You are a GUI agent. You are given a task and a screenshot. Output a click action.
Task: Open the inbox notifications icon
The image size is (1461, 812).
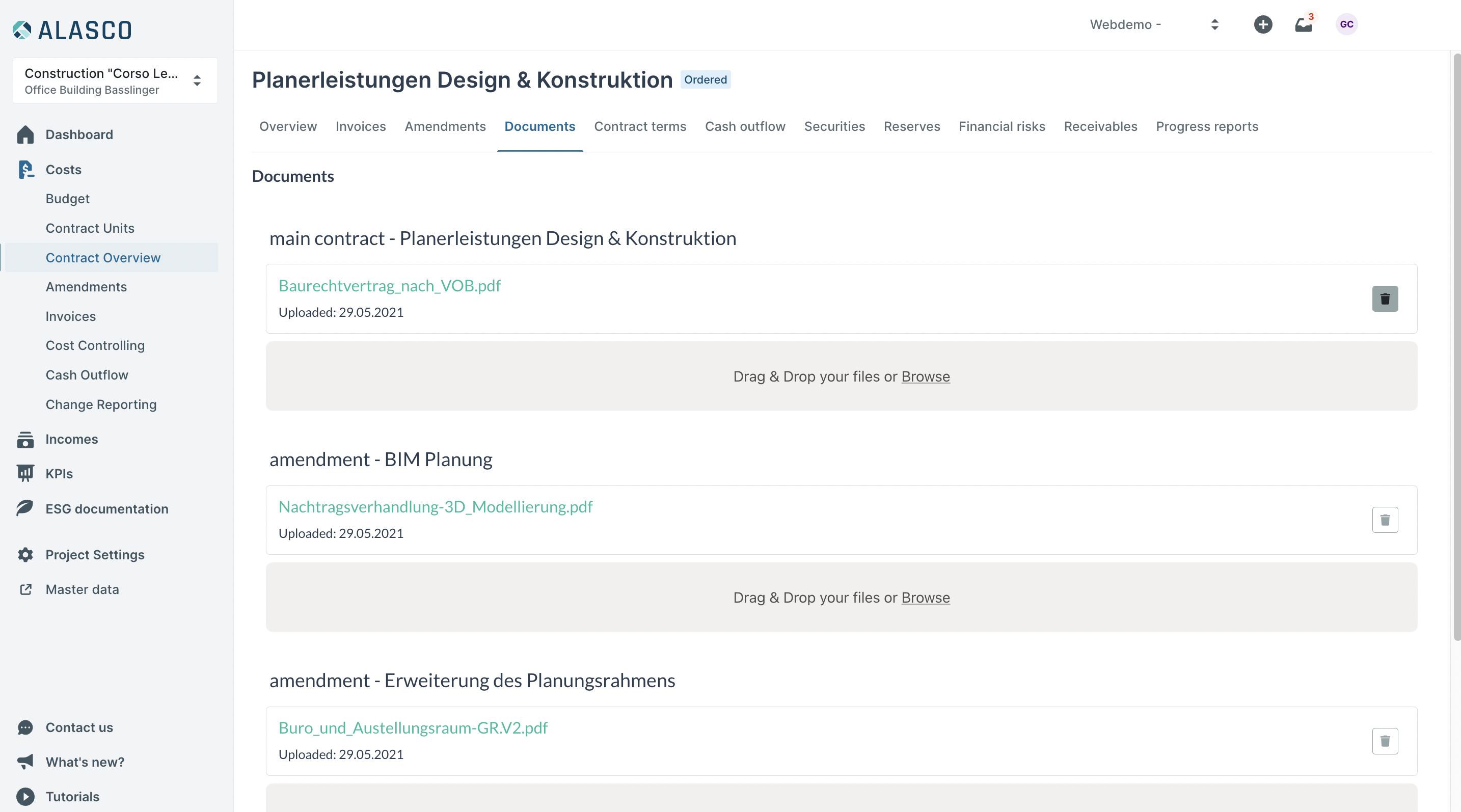(x=1303, y=24)
